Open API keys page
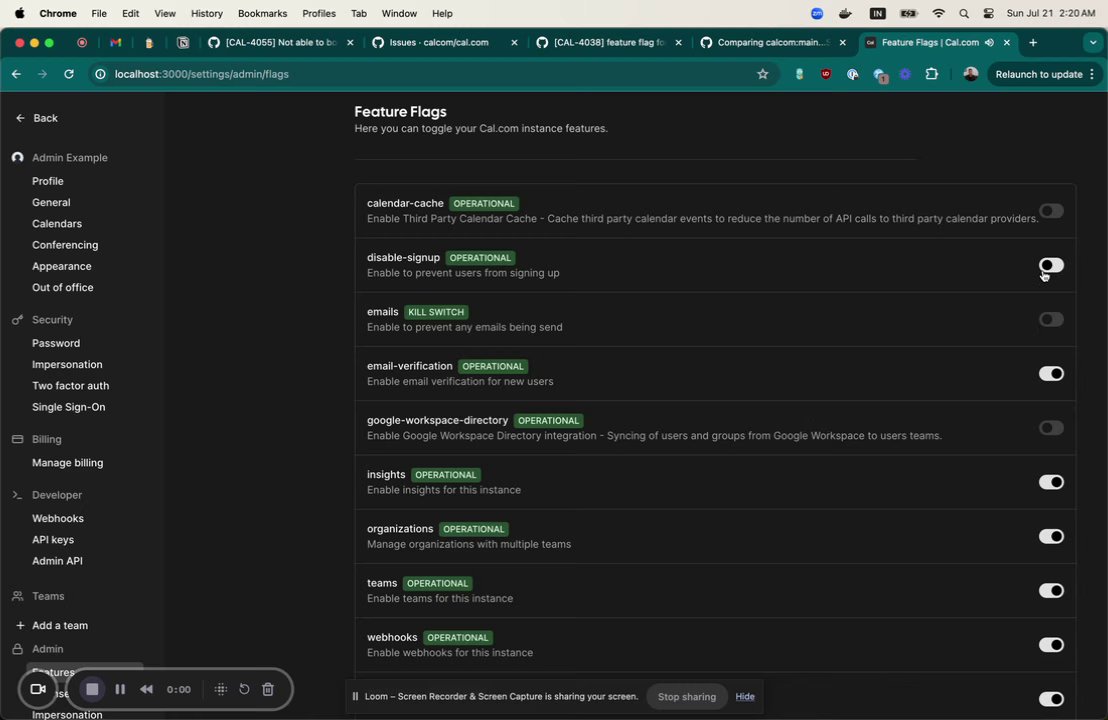This screenshot has width=1108, height=720. 53,539
